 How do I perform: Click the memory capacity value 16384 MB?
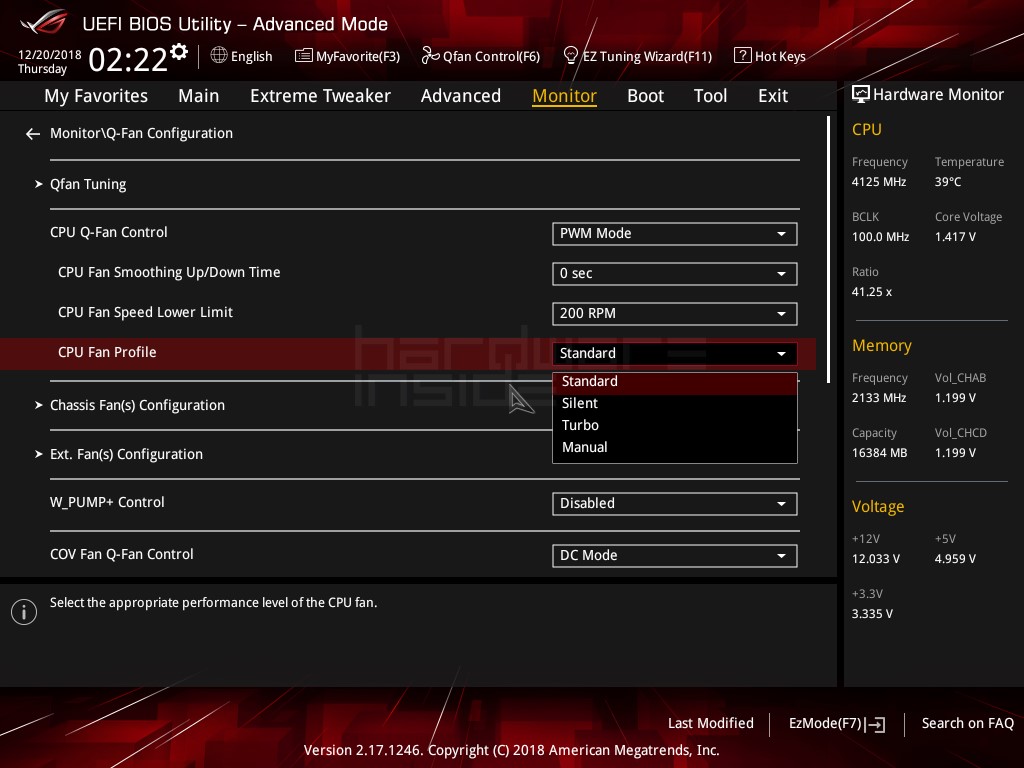(x=879, y=453)
